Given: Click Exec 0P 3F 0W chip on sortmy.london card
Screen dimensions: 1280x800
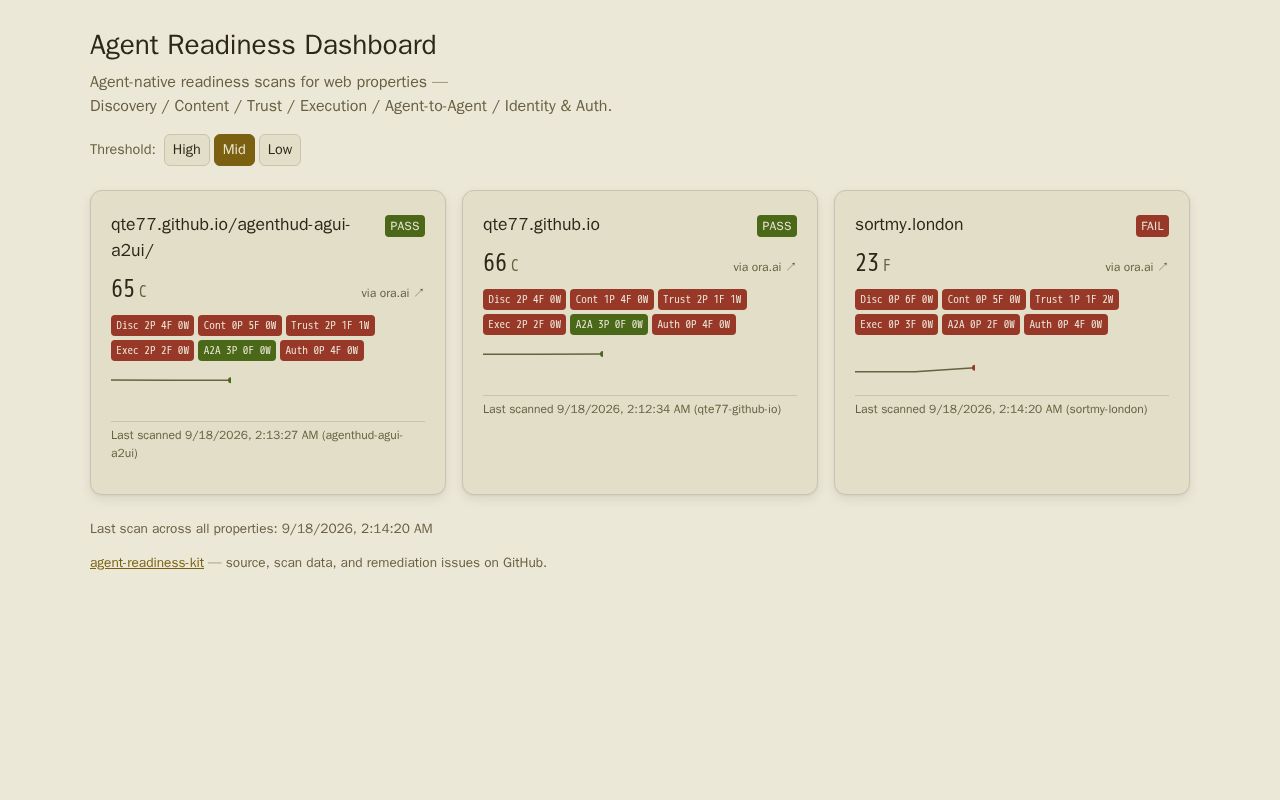Looking at the screenshot, I should point(896,325).
